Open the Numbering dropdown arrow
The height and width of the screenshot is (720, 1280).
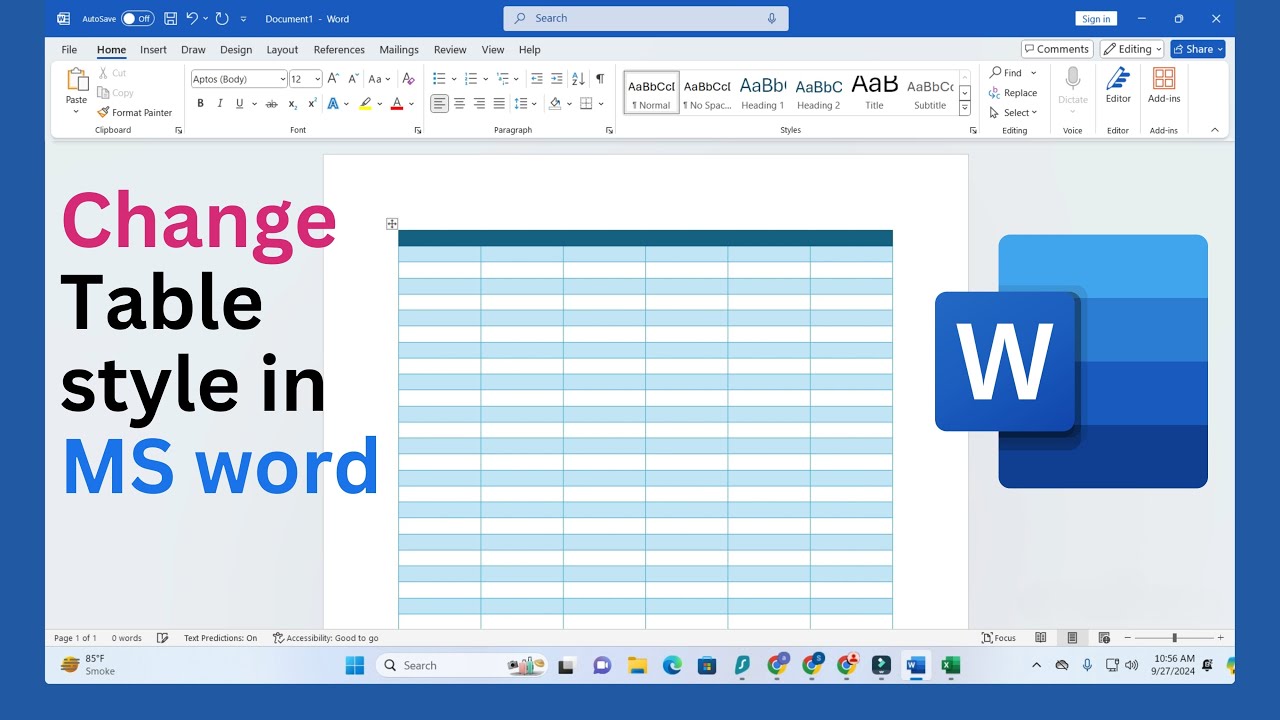(x=485, y=78)
